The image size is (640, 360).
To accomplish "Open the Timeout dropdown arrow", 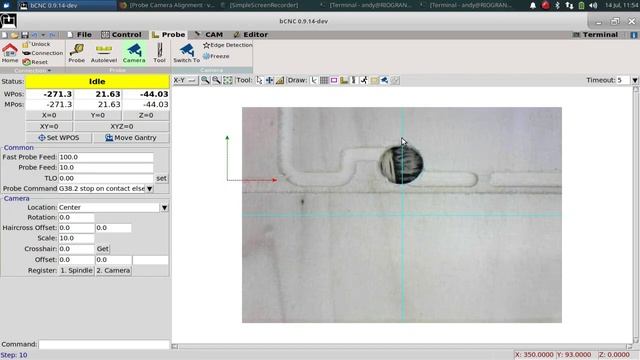I will 635,80.
